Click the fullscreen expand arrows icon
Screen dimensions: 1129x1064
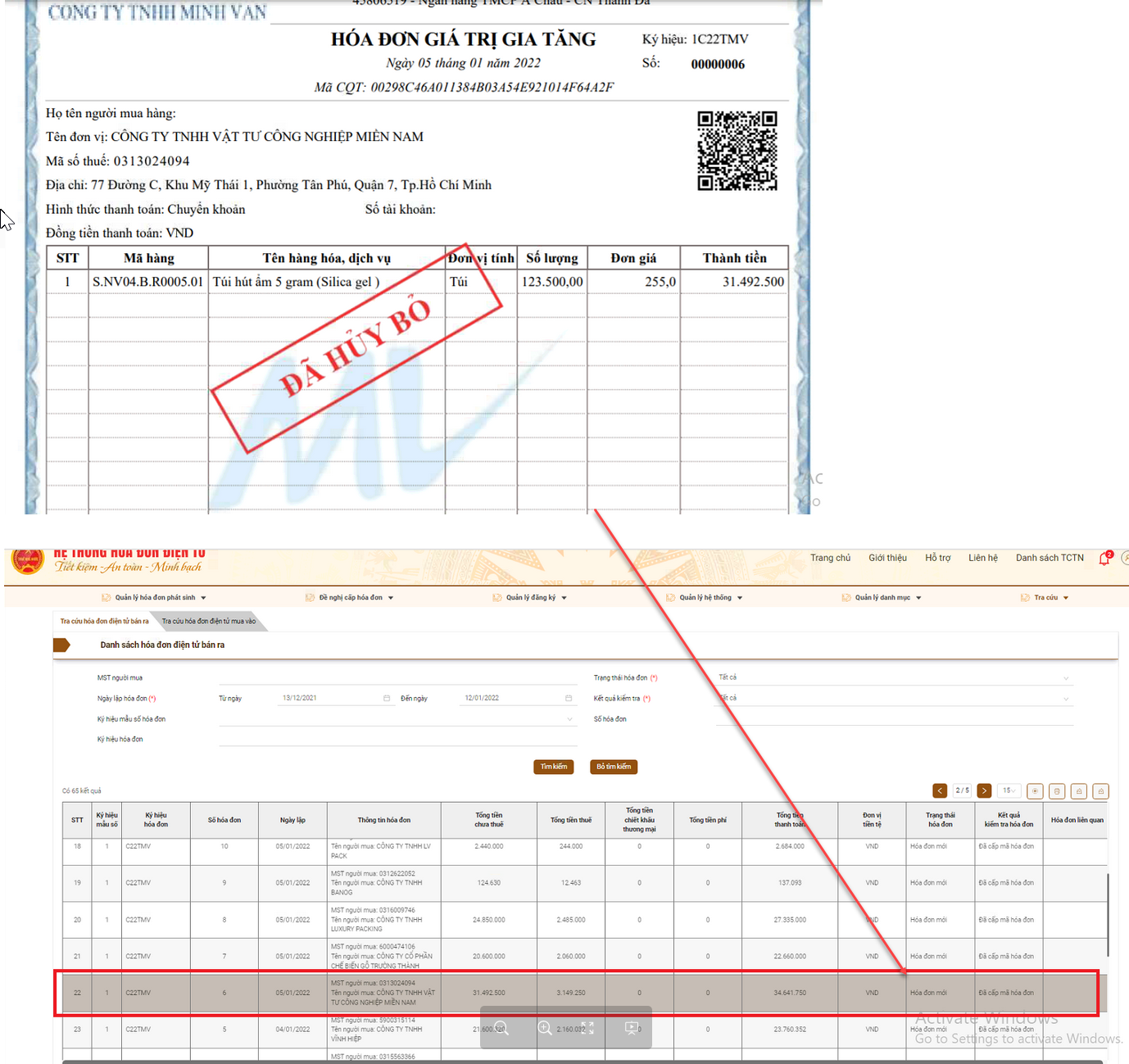587,1028
